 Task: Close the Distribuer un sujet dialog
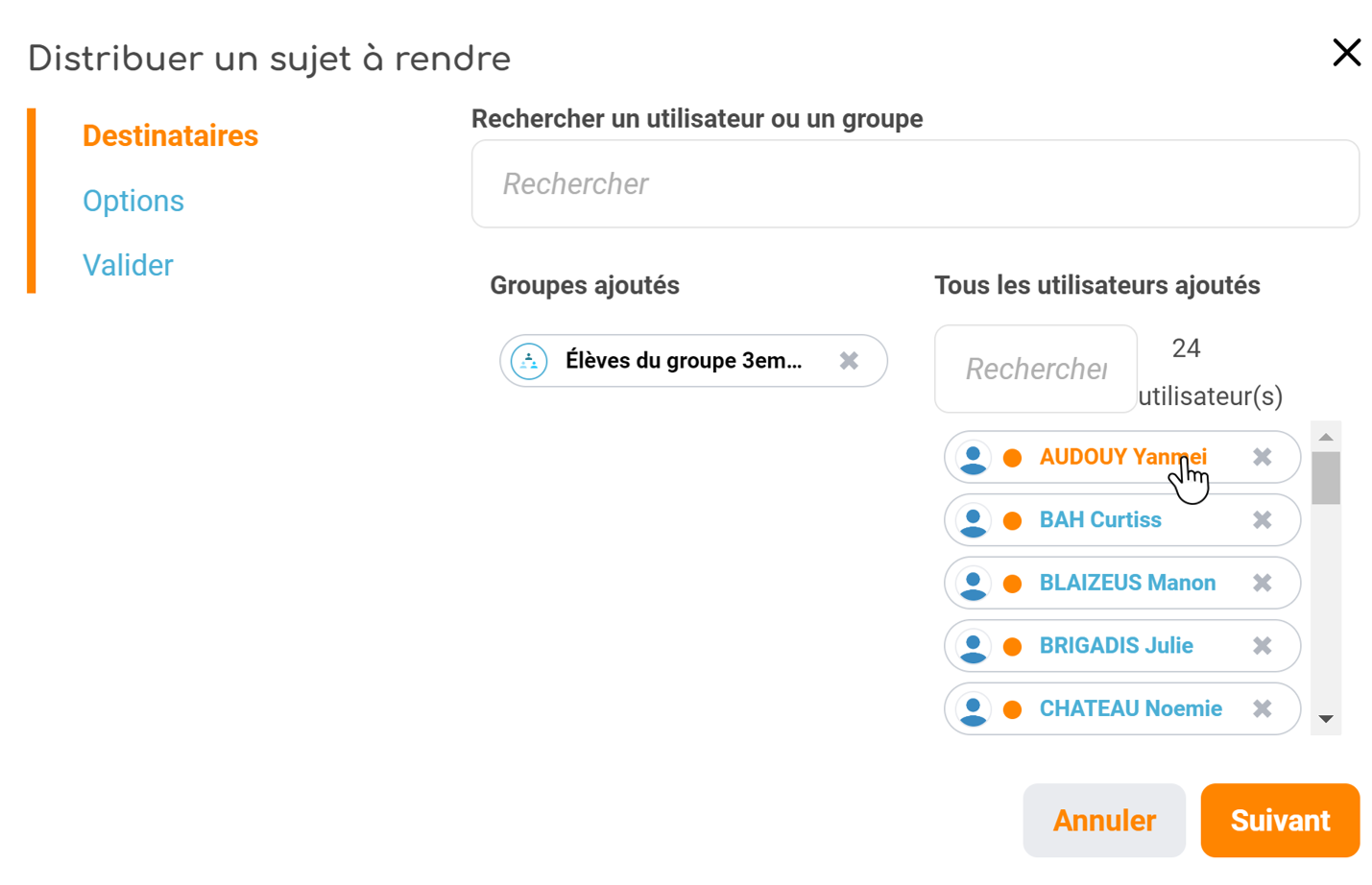pos(1346,53)
